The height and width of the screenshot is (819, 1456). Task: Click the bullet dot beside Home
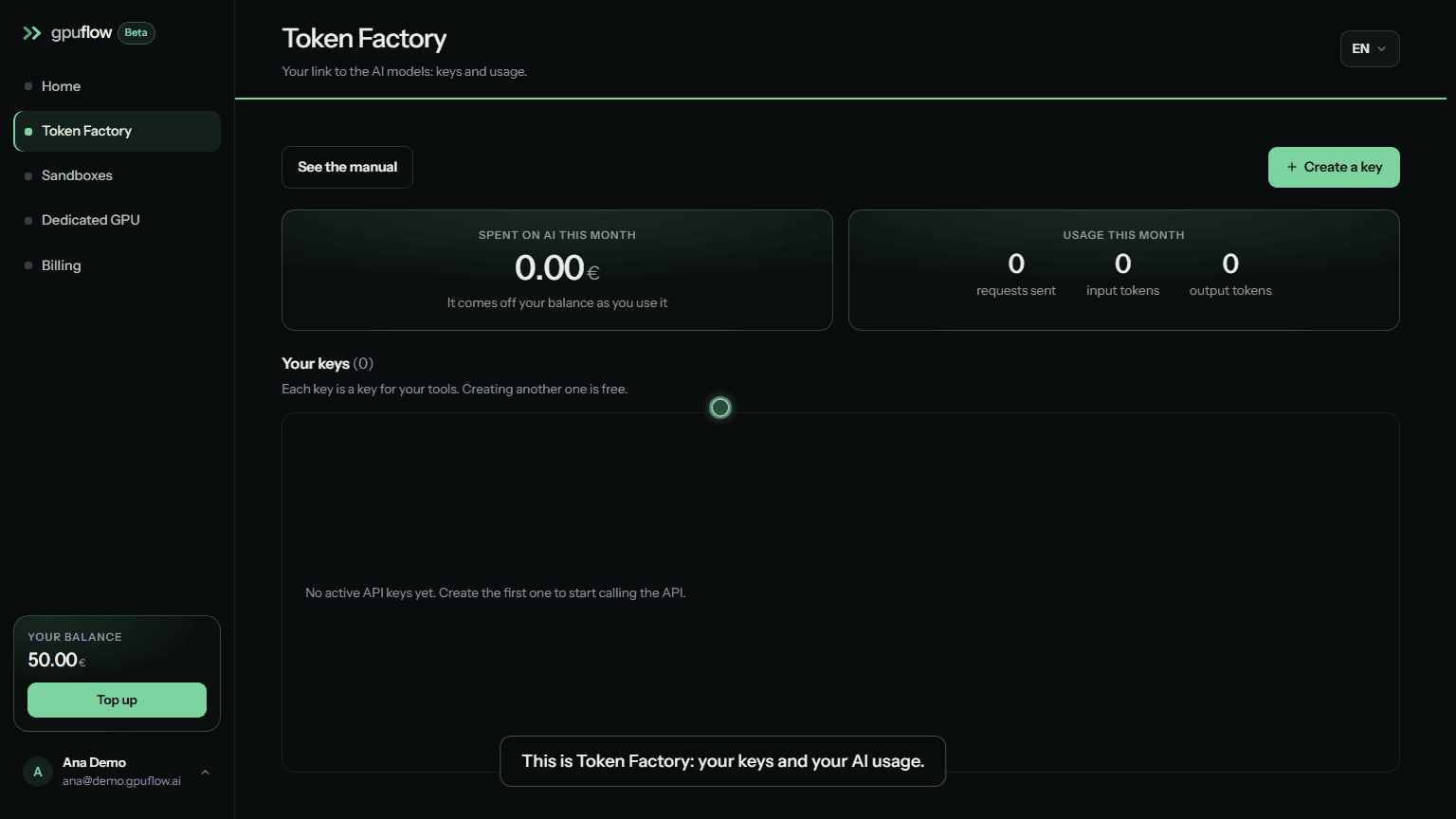click(x=28, y=86)
